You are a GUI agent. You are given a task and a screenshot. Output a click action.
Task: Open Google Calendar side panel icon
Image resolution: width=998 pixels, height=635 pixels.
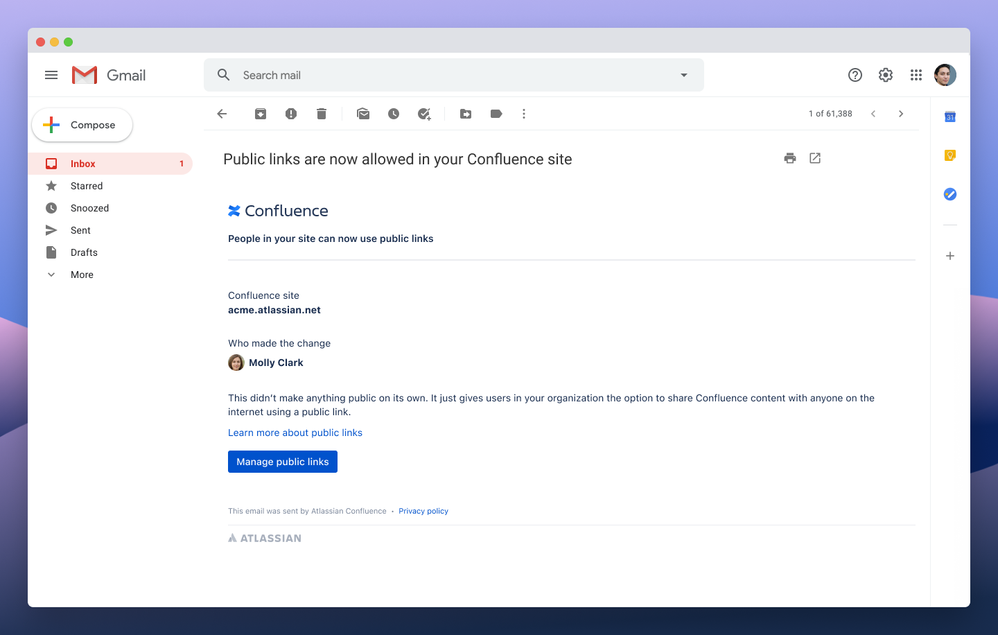point(950,117)
